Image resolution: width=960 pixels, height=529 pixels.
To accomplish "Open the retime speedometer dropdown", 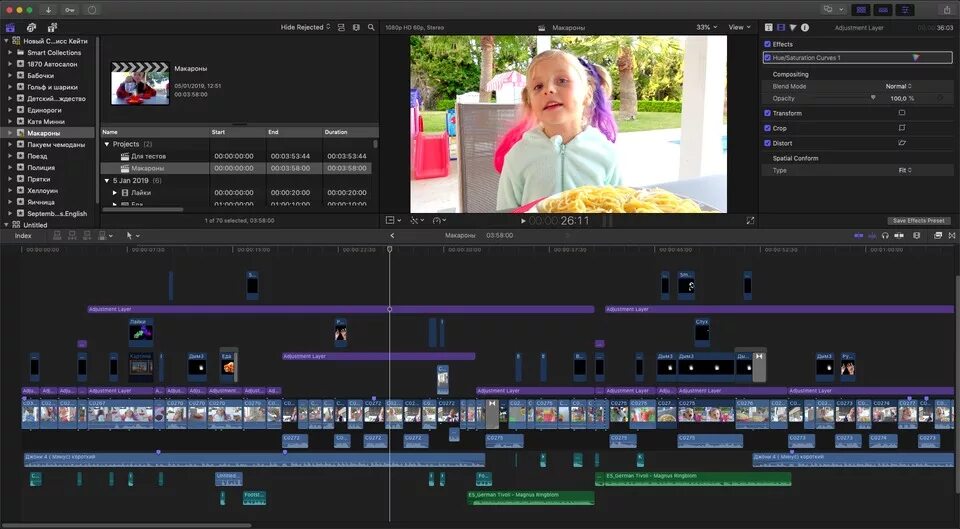I will click(439, 220).
